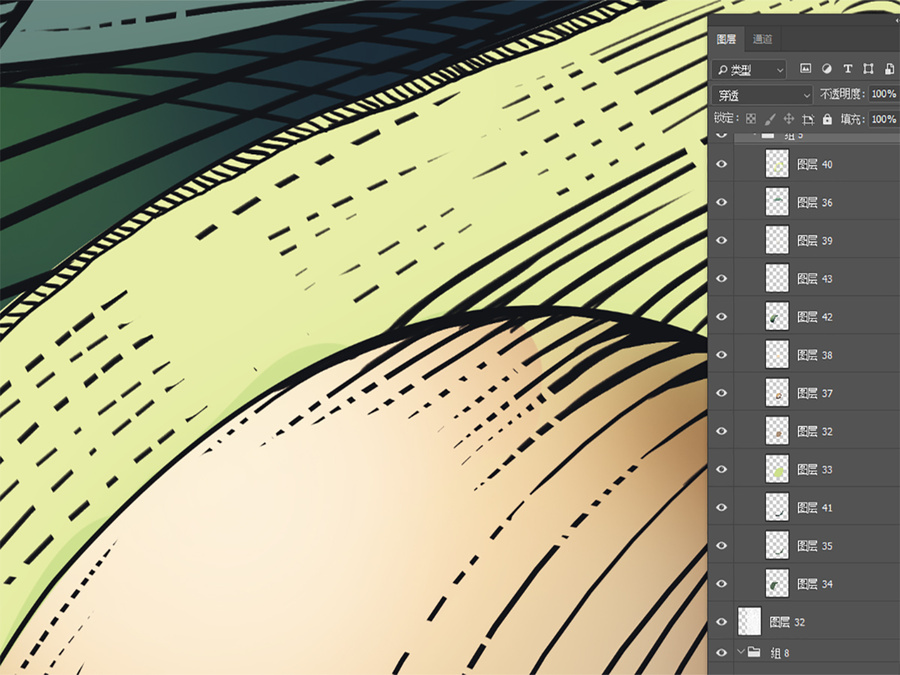Select 图层 34 thumbnail

(777, 584)
